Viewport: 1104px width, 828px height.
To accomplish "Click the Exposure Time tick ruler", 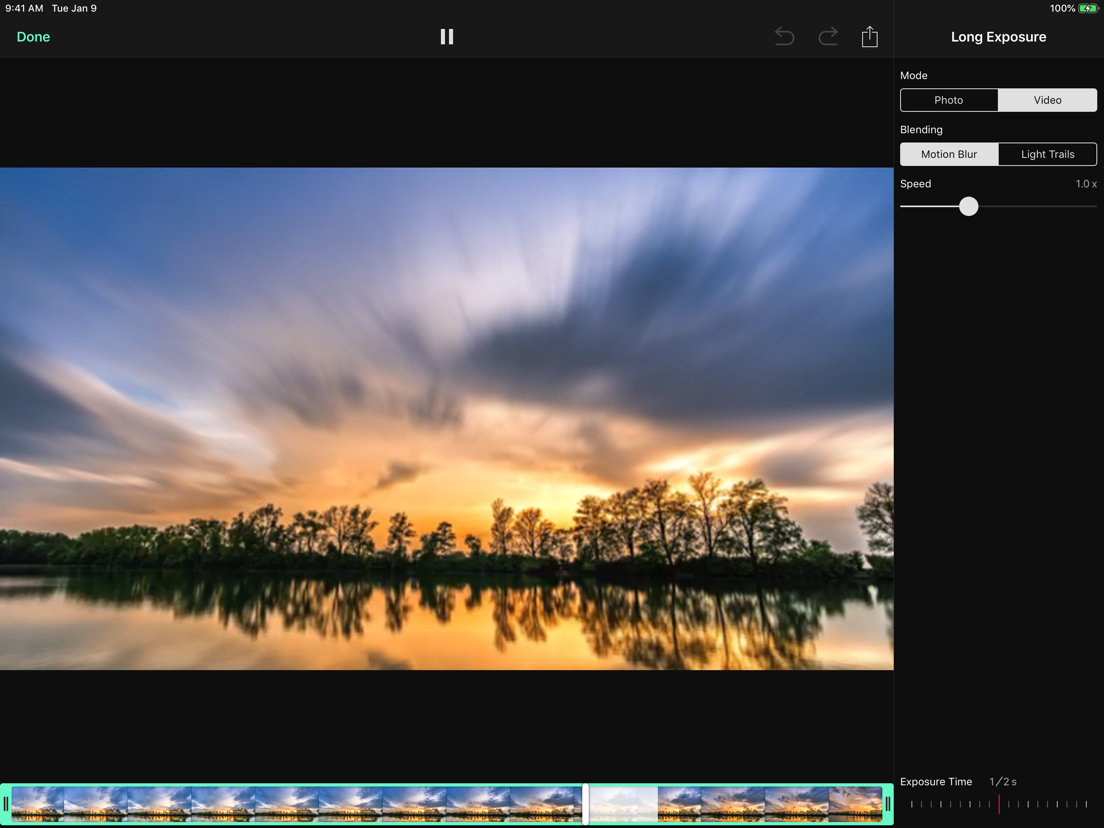I will click(998, 804).
